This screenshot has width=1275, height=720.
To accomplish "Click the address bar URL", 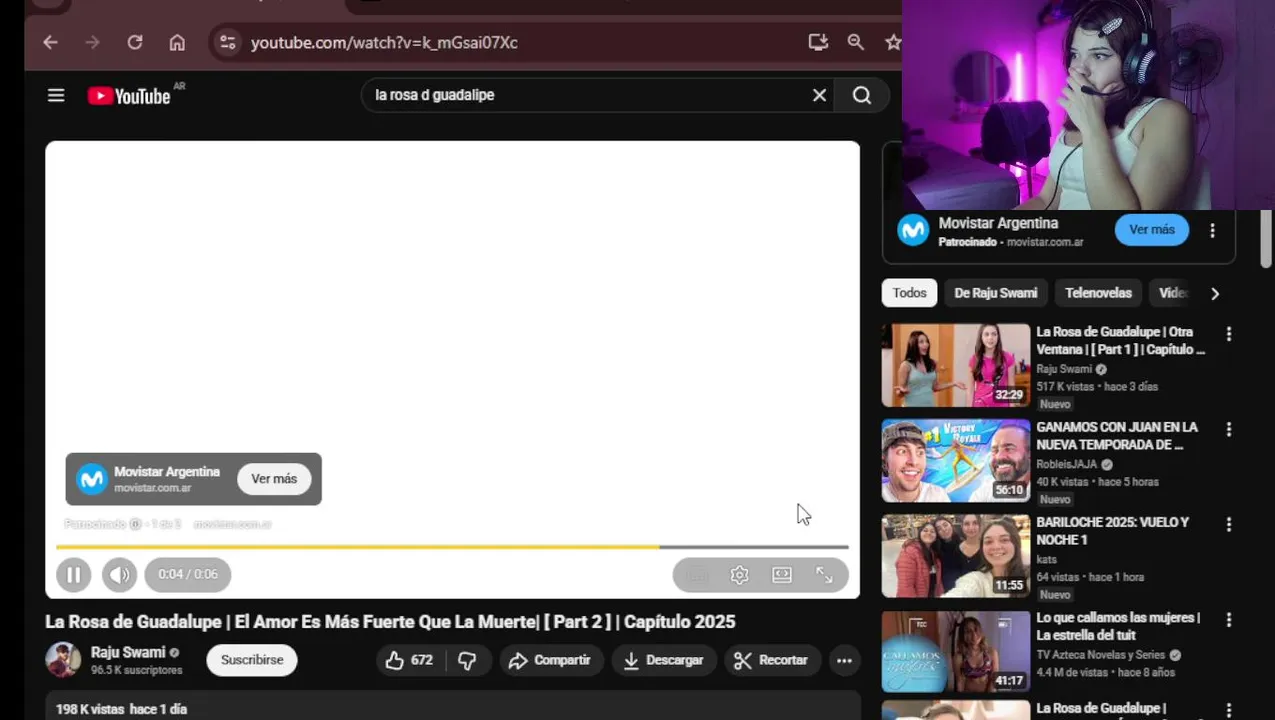I will 384,42.
